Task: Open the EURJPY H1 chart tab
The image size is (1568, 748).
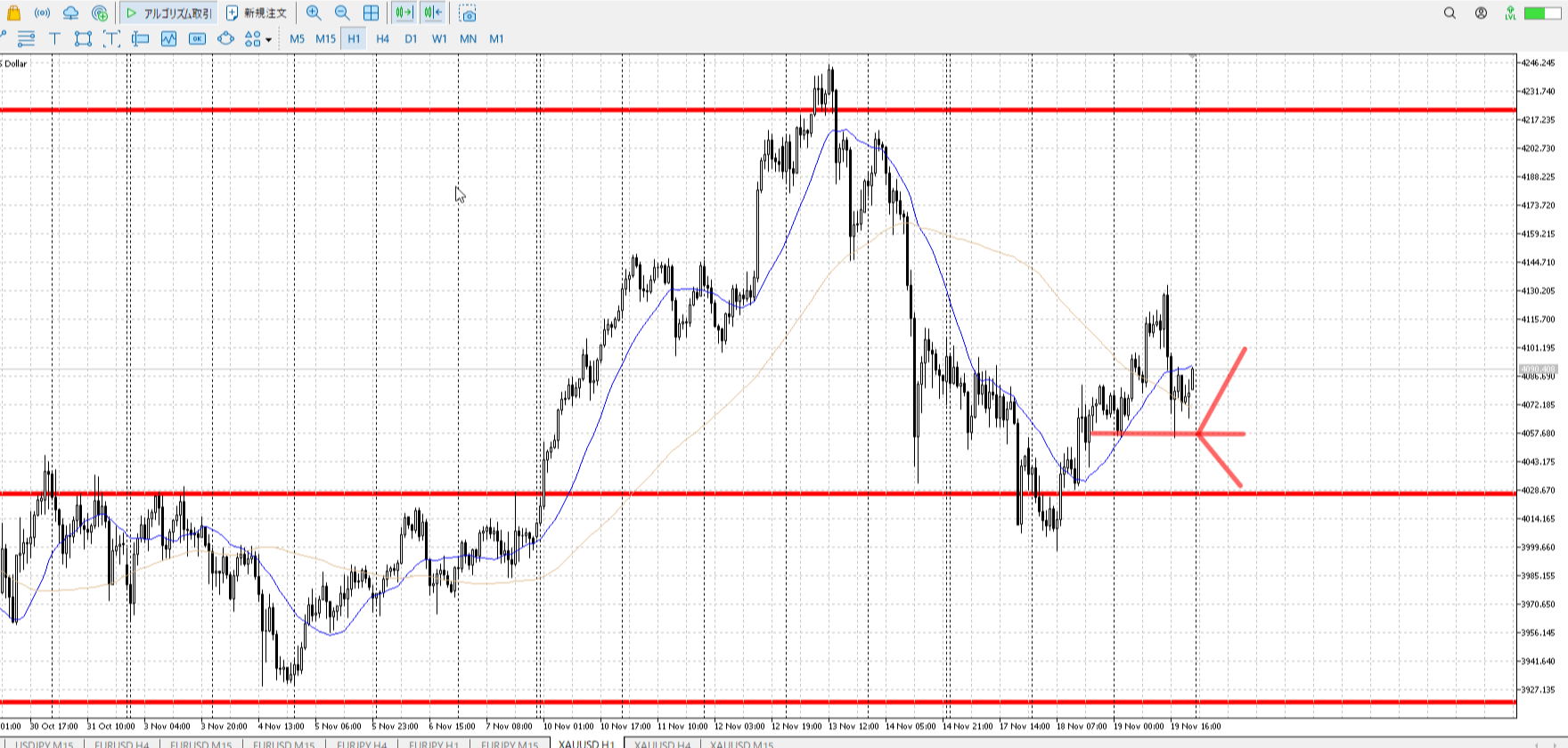Action: click(x=434, y=744)
